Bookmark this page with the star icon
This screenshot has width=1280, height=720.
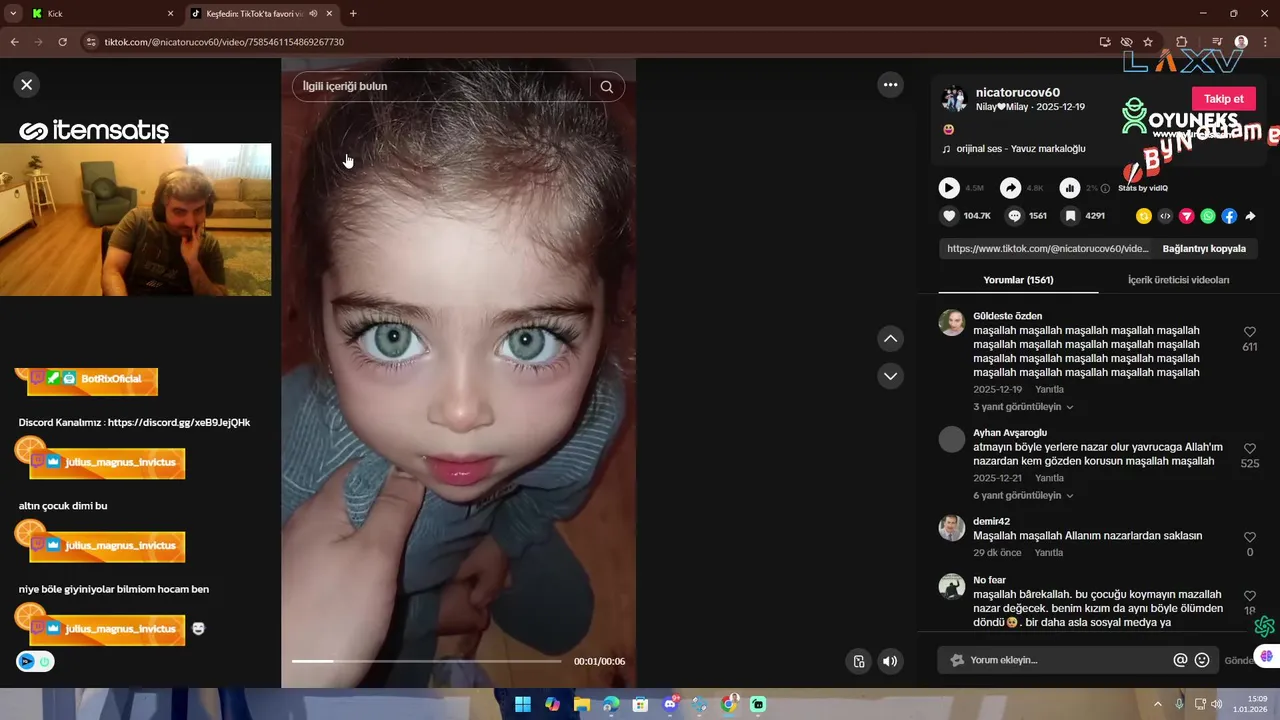1148,42
